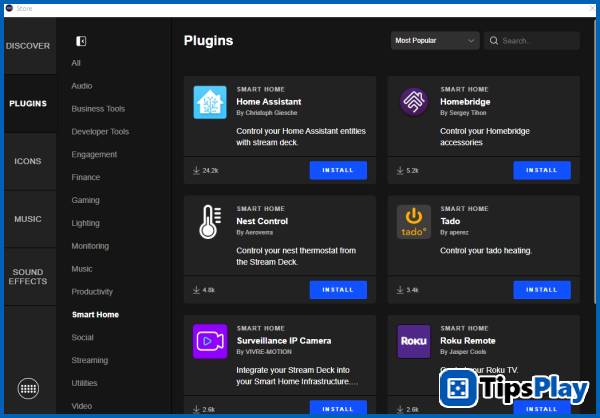
Task: Install the Surveillance IP Camera plugin
Action: tap(338, 408)
